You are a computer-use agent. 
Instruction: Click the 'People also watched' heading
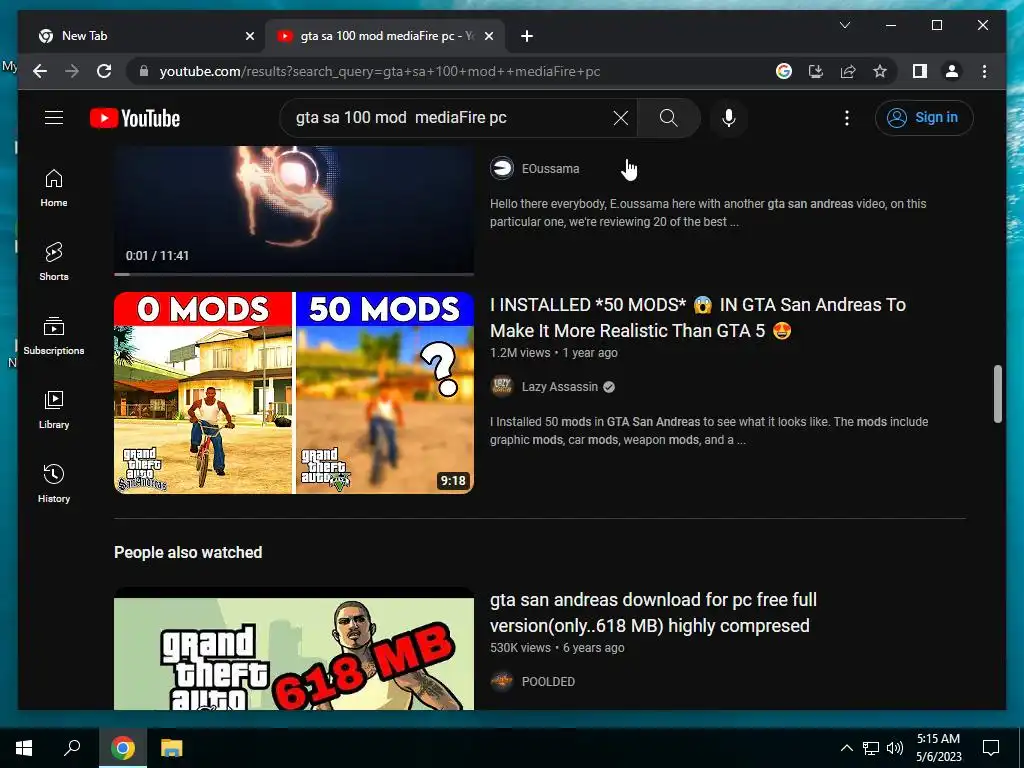click(188, 552)
